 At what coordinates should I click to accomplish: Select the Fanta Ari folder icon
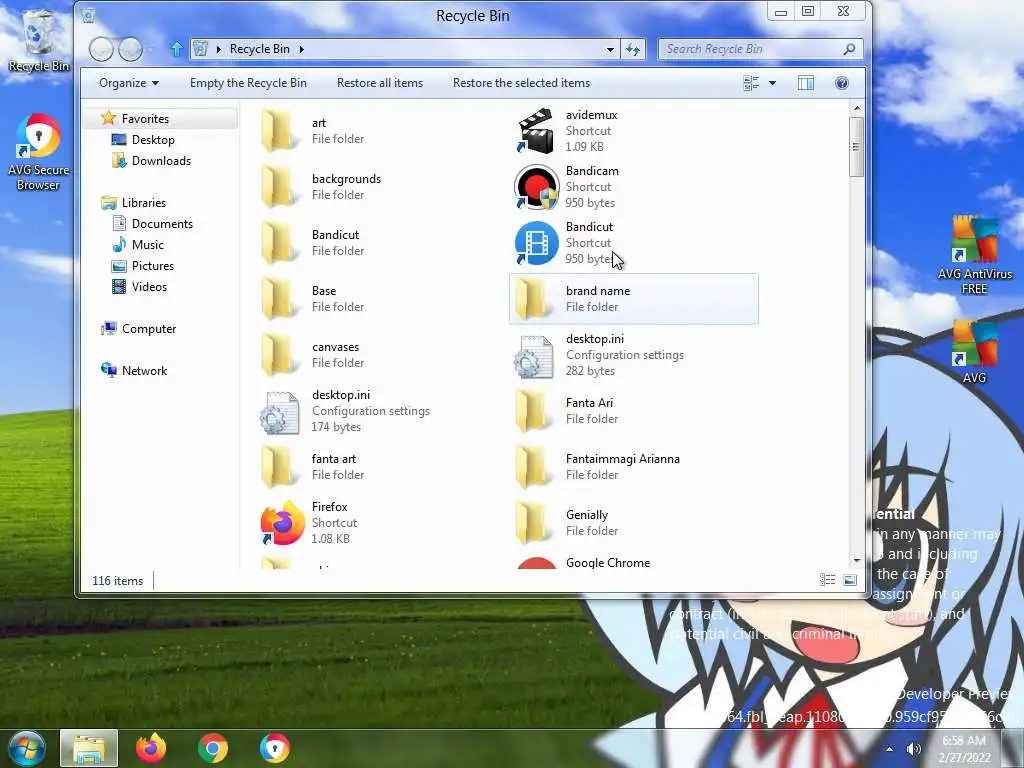(533, 411)
